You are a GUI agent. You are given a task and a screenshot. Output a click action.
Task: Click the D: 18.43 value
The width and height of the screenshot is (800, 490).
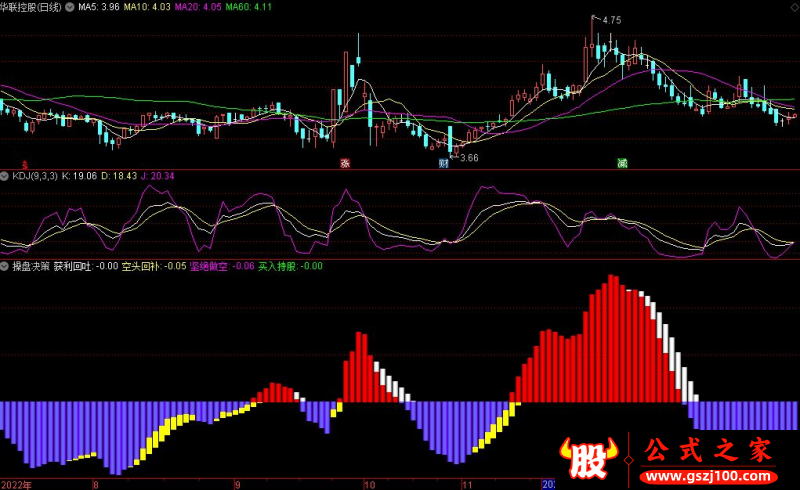coord(119,176)
